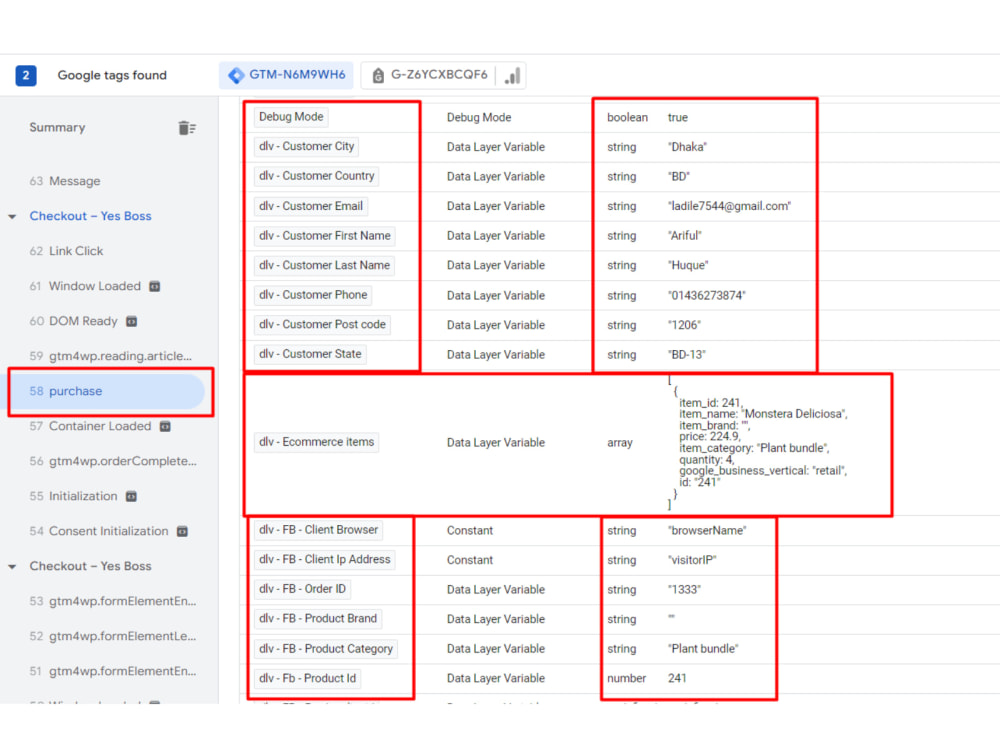Viewport: 1000px width, 750px height.
Task: Open the dlv - FB - Client Ip Address variable
Action: pos(325,559)
